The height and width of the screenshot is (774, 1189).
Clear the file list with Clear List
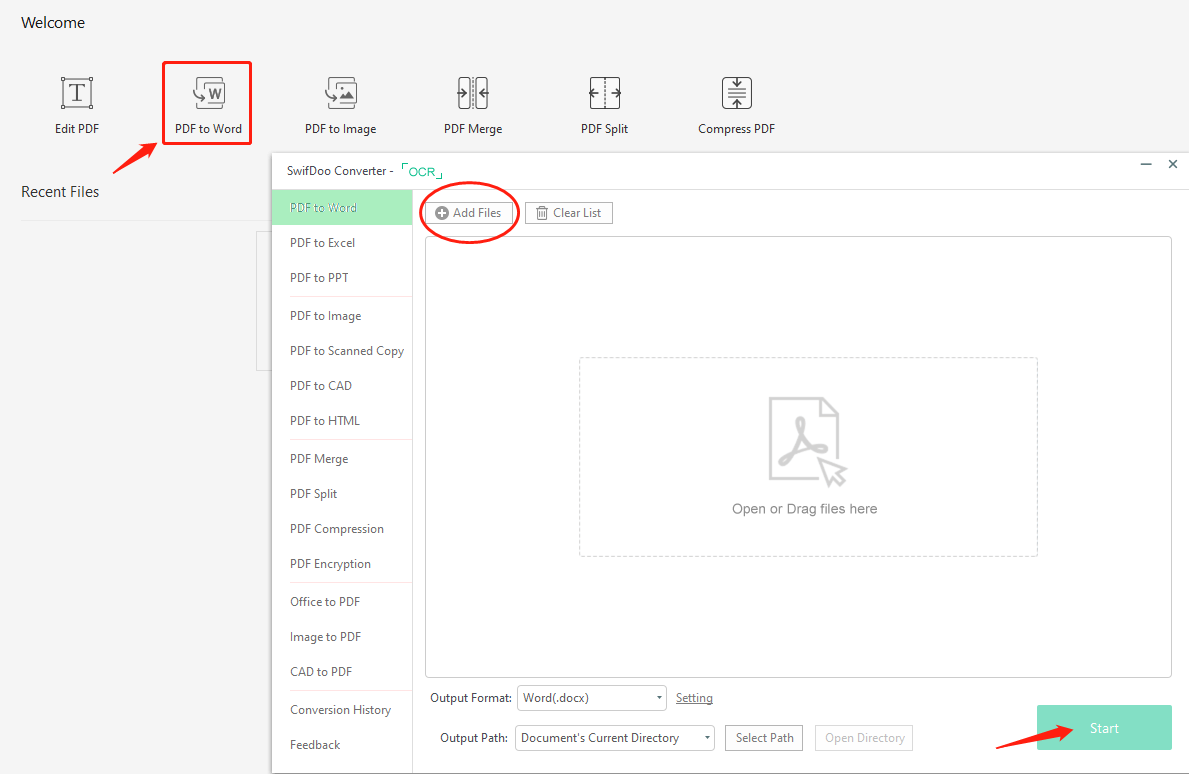569,213
